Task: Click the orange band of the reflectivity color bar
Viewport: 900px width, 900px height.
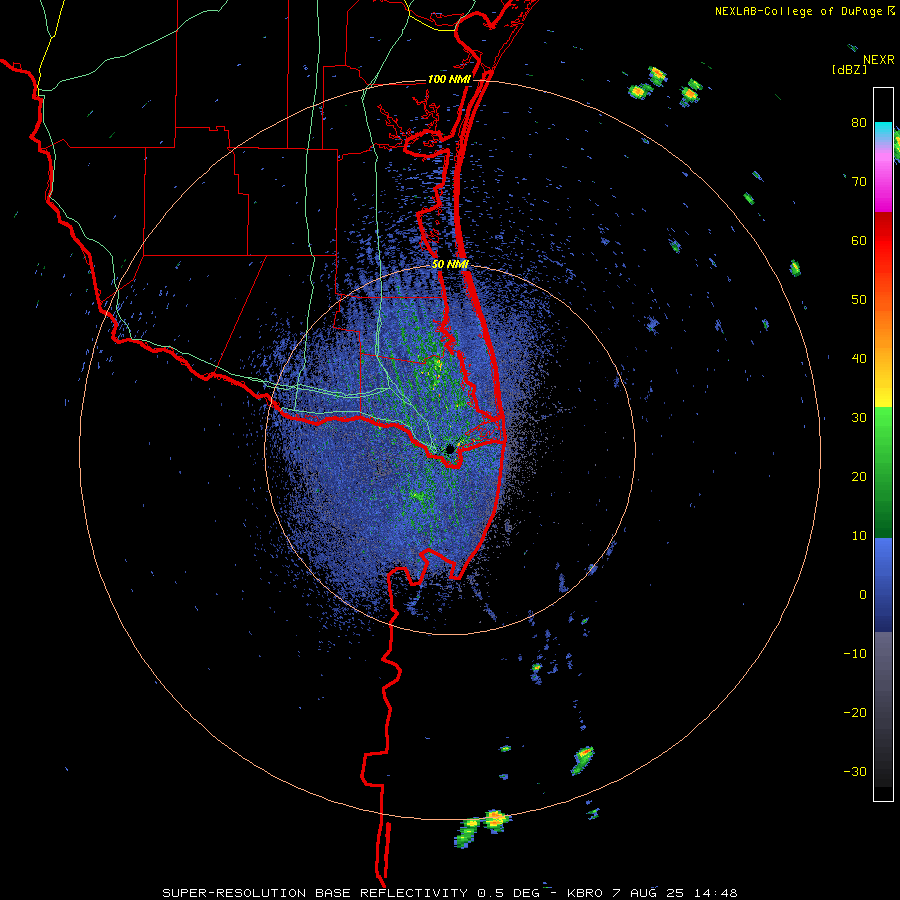Action: pos(883,329)
